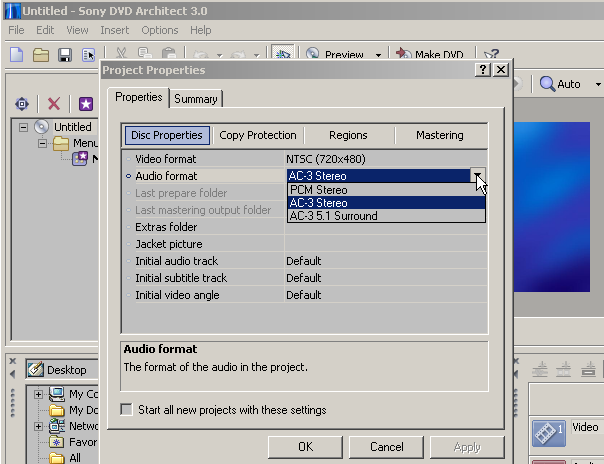The width and height of the screenshot is (604, 464).
Task: Click the blue target icon in project panel
Action: click(x=22, y=104)
